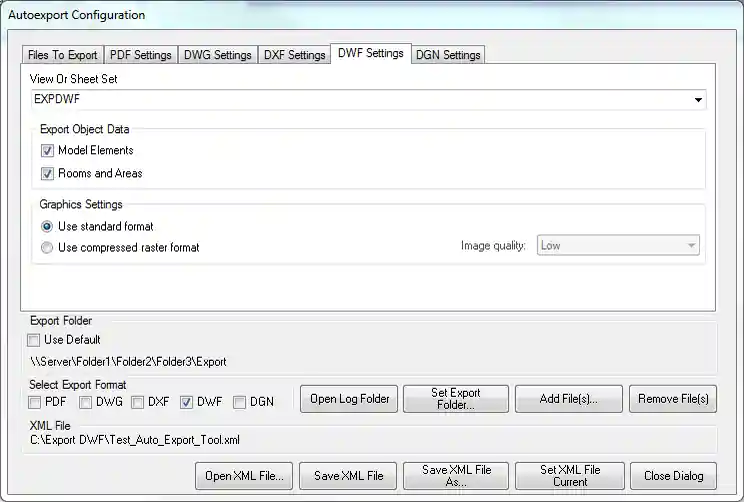Viewport: 744px width, 502px height.
Task: Toggle the Rooms and Areas checkbox
Action: pyautogui.click(x=47, y=173)
